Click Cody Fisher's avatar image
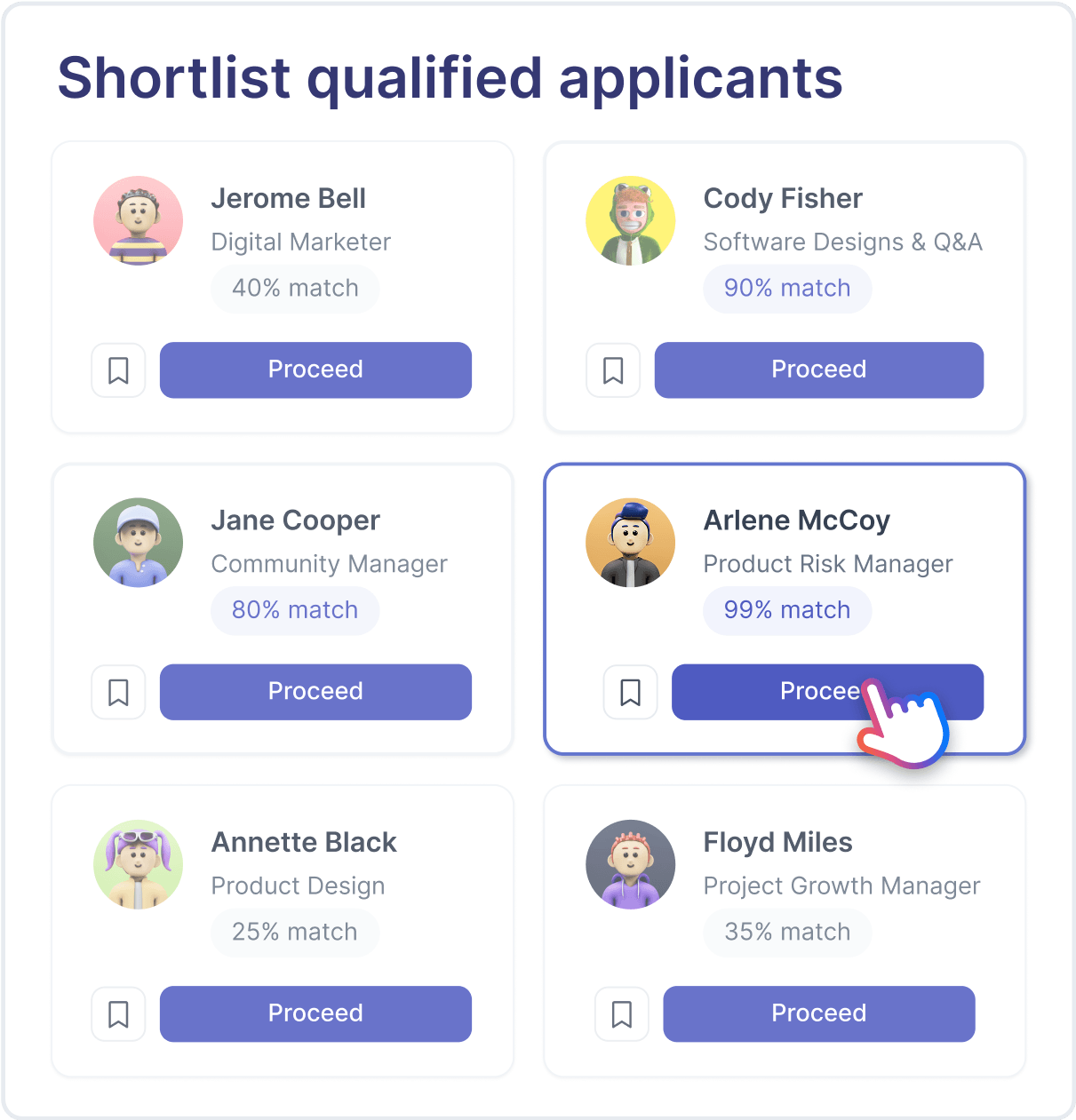Image resolution: width=1076 pixels, height=1120 pixels. click(631, 220)
